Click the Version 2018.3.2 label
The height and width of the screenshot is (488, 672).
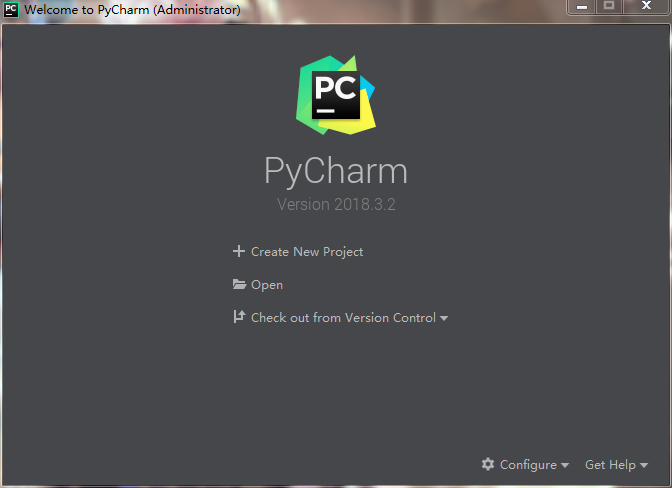point(336,204)
